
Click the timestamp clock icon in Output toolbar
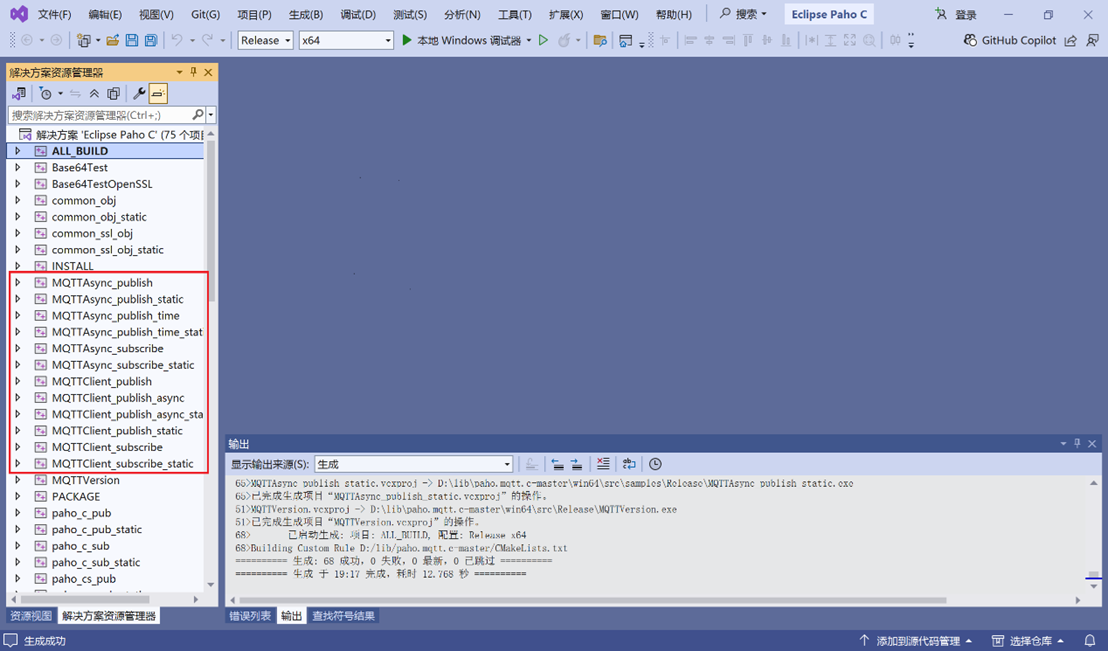coord(655,464)
